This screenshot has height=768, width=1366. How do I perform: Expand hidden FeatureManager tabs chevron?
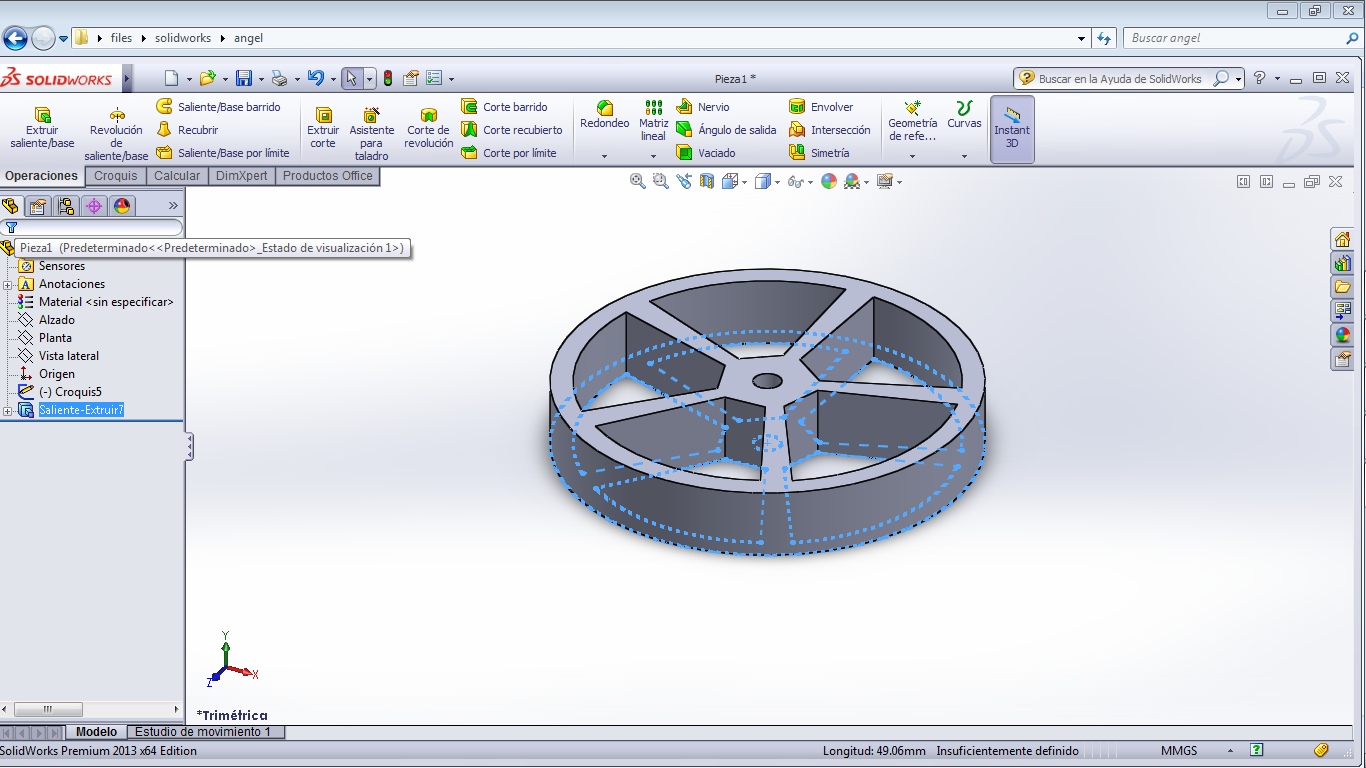pyautogui.click(x=172, y=206)
